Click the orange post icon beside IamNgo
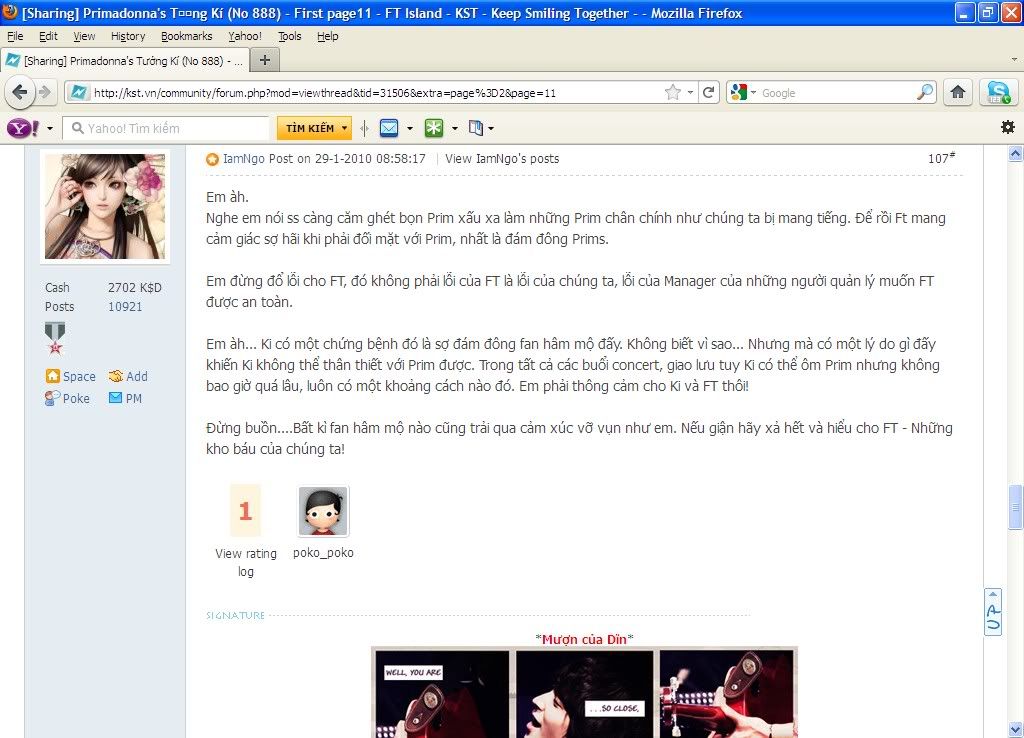Image resolution: width=1024 pixels, height=738 pixels. click(x=212, y=159)
